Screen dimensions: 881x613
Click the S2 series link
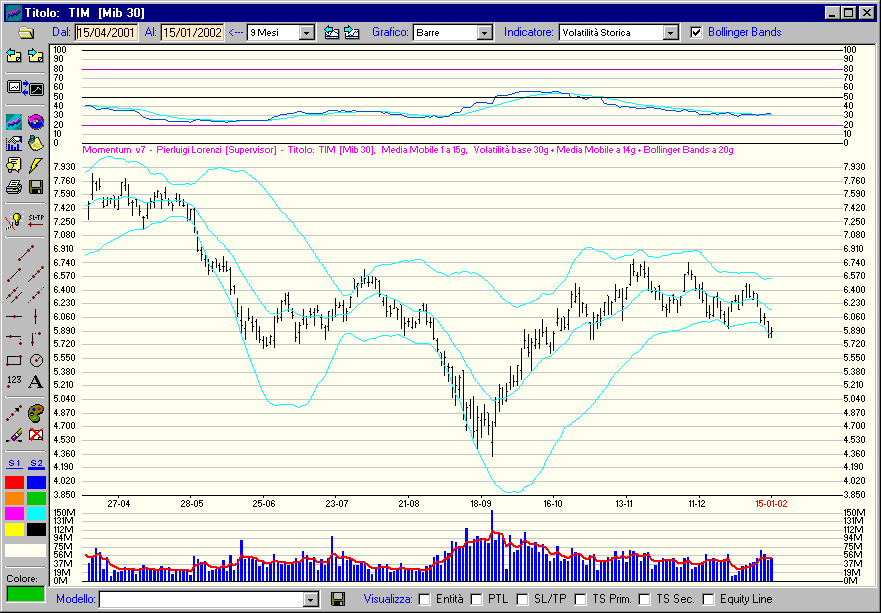point(37,464)
